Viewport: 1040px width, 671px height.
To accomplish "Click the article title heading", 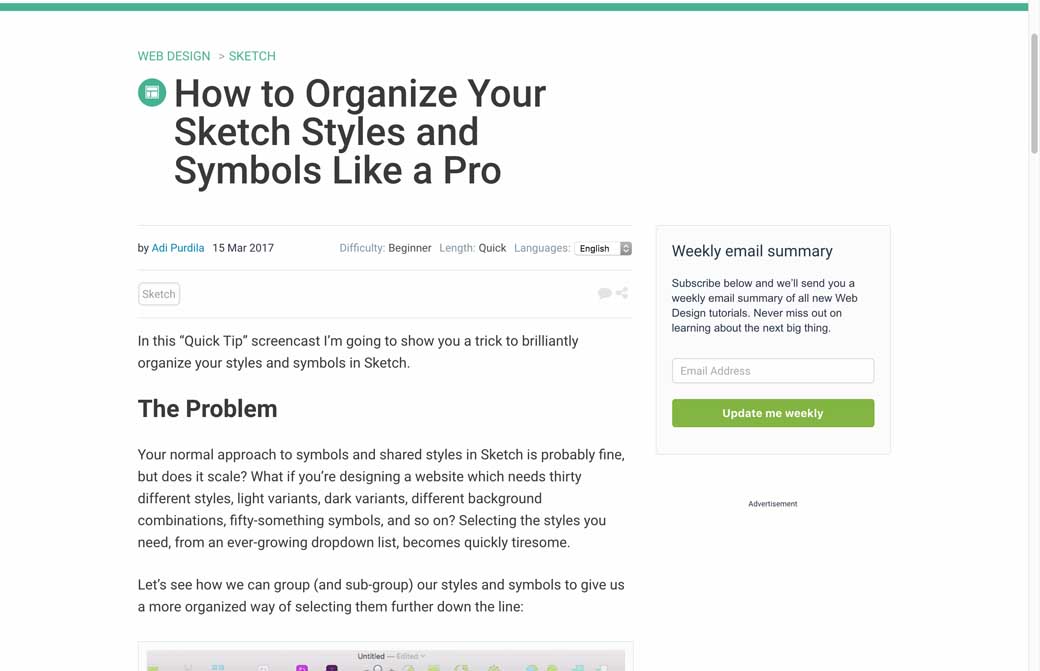I will coord(360,132).
